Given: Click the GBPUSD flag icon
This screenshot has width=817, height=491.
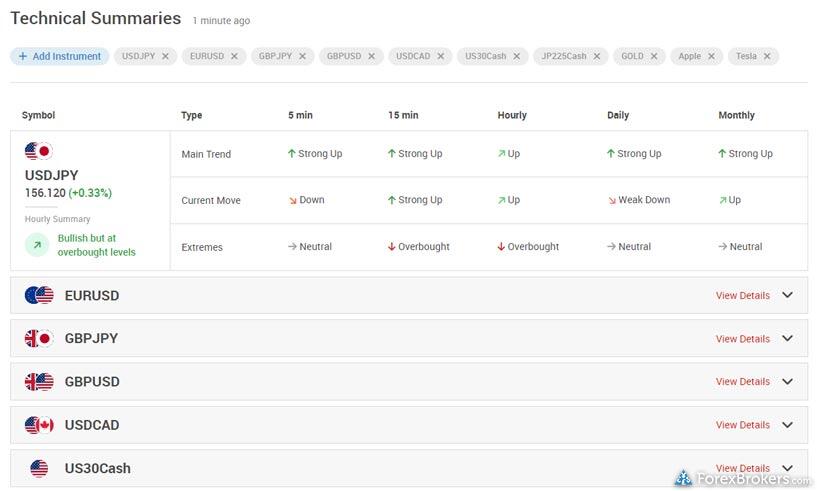Looking at the screenshot, I should [x=39, y=382].
